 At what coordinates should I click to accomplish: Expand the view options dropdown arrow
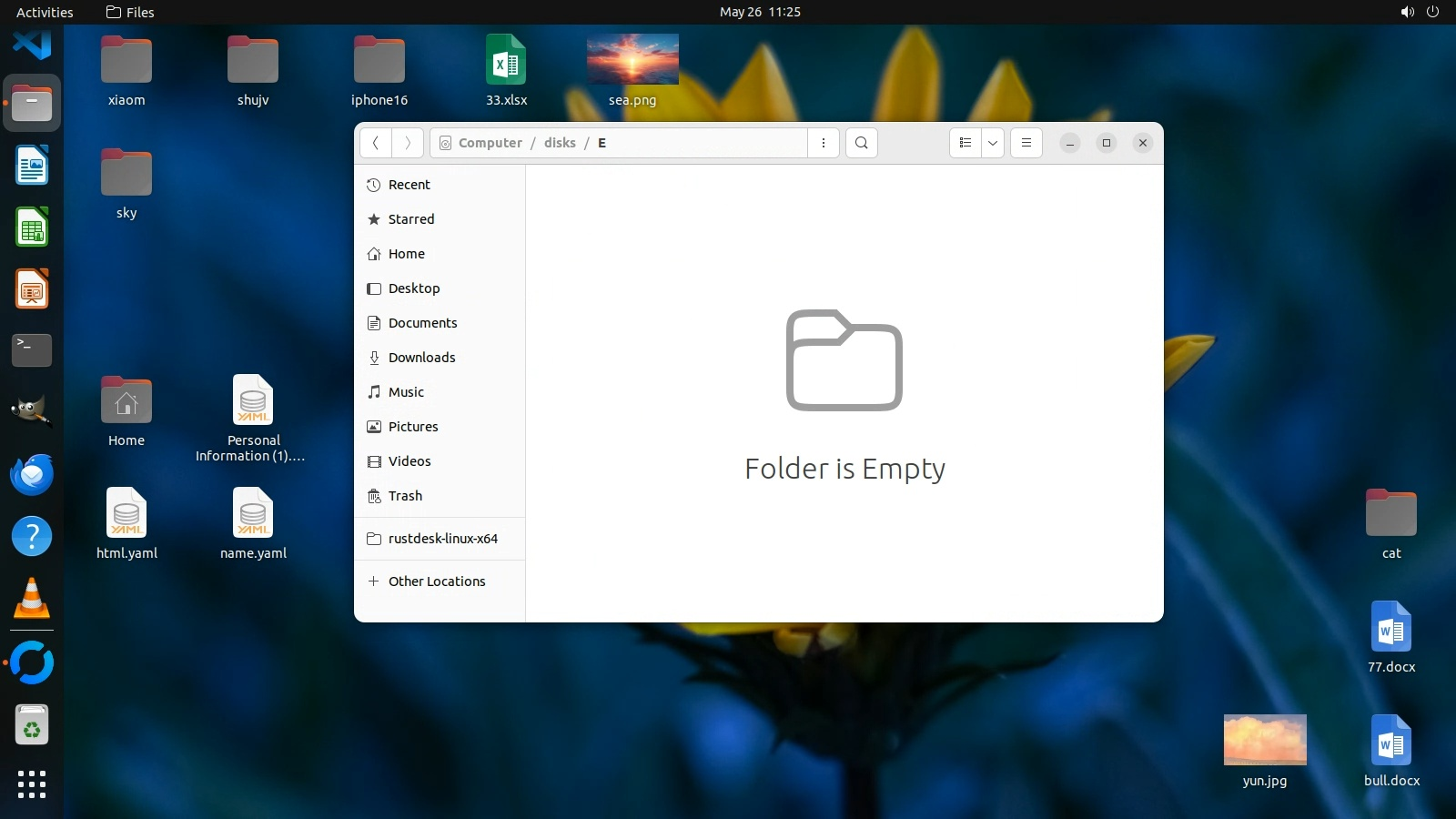click(993, 143)
